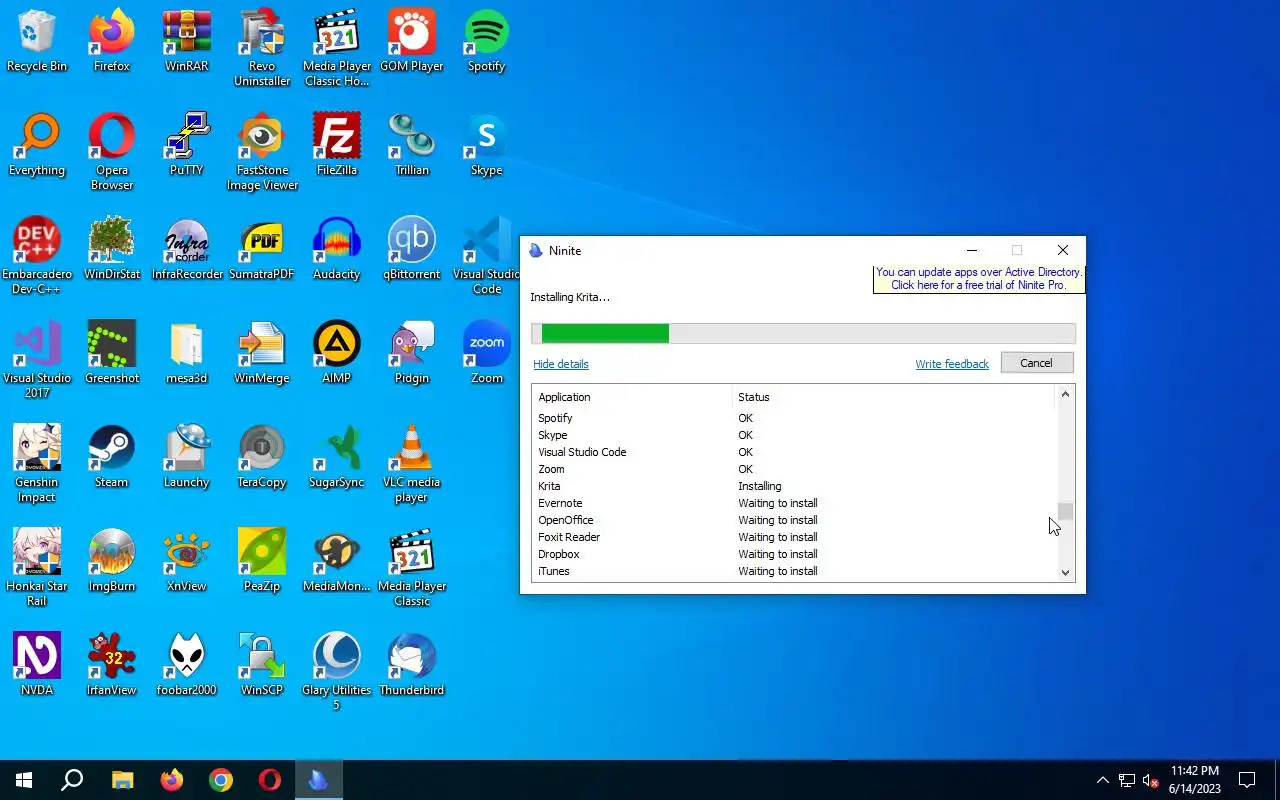Click the Visual Studio Code desktop icon

(x=487, y=256)
